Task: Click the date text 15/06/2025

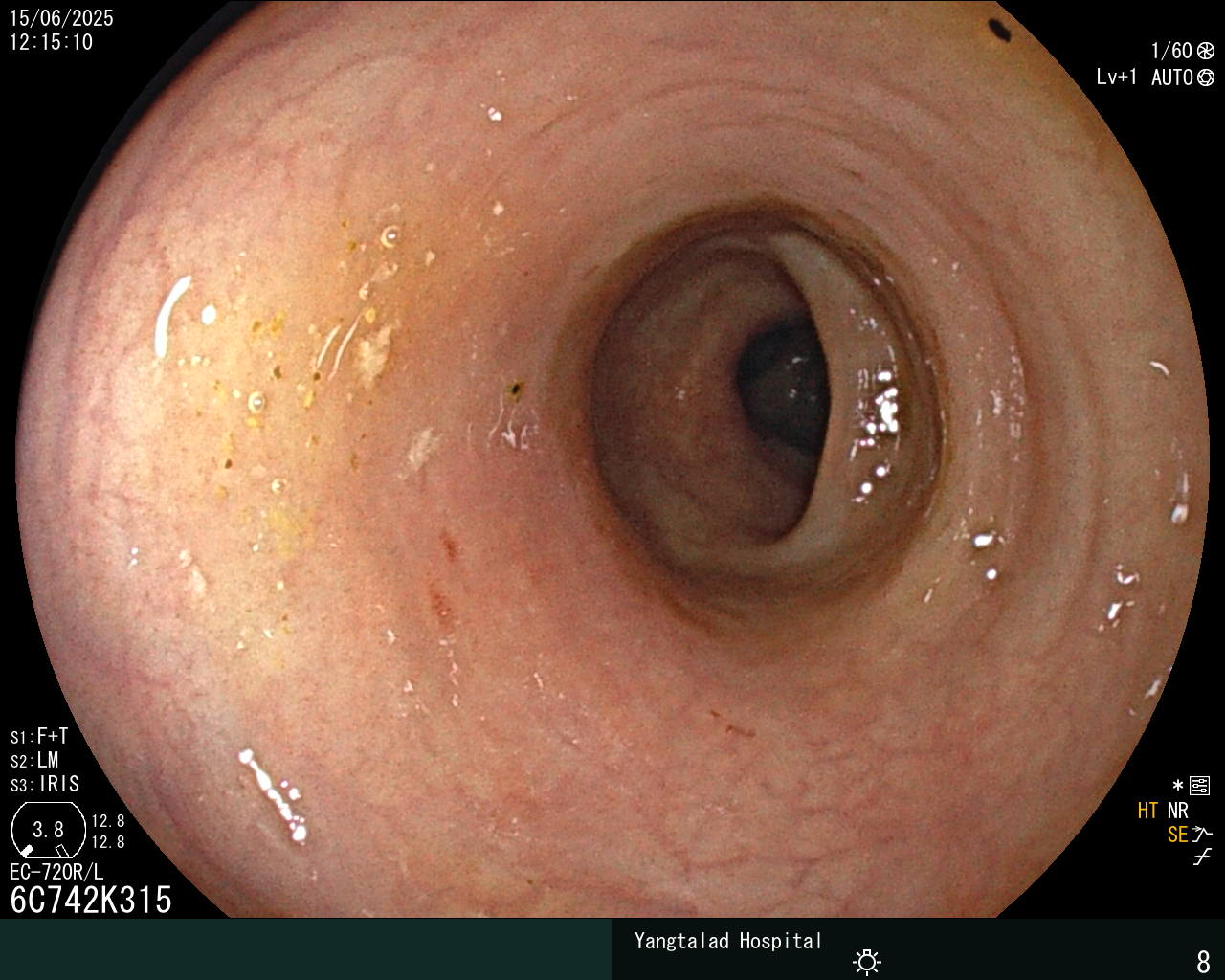Action: 61,18
